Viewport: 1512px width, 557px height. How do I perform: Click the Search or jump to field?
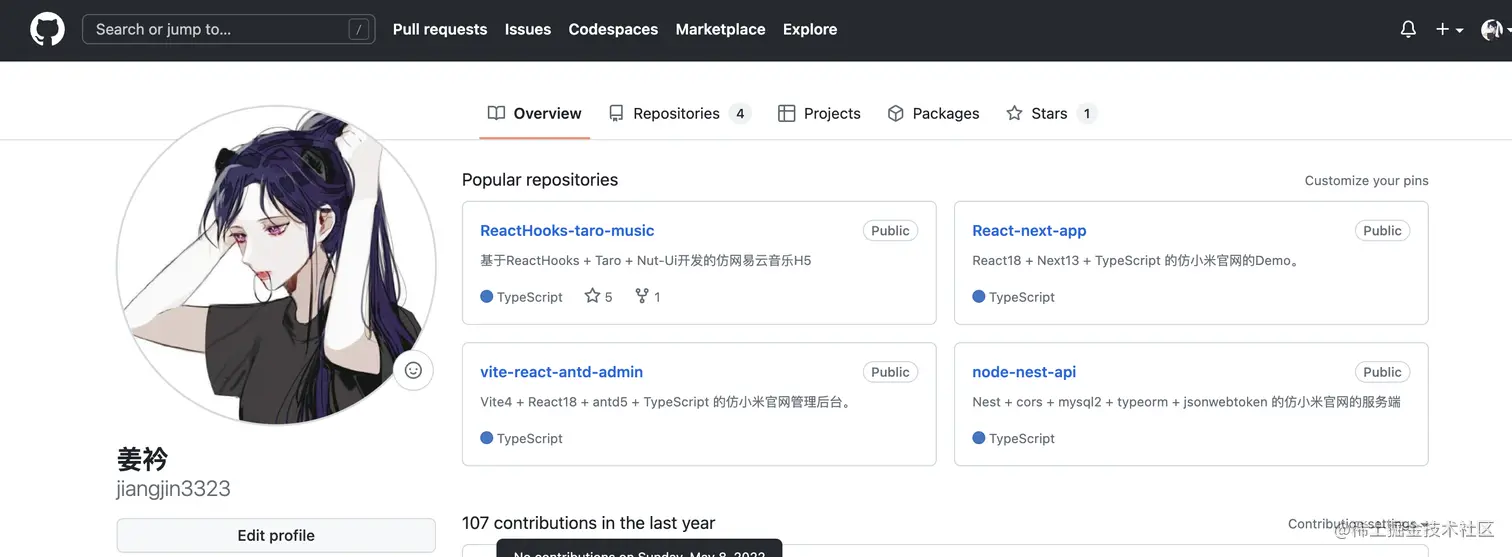[x=228, y=29]
